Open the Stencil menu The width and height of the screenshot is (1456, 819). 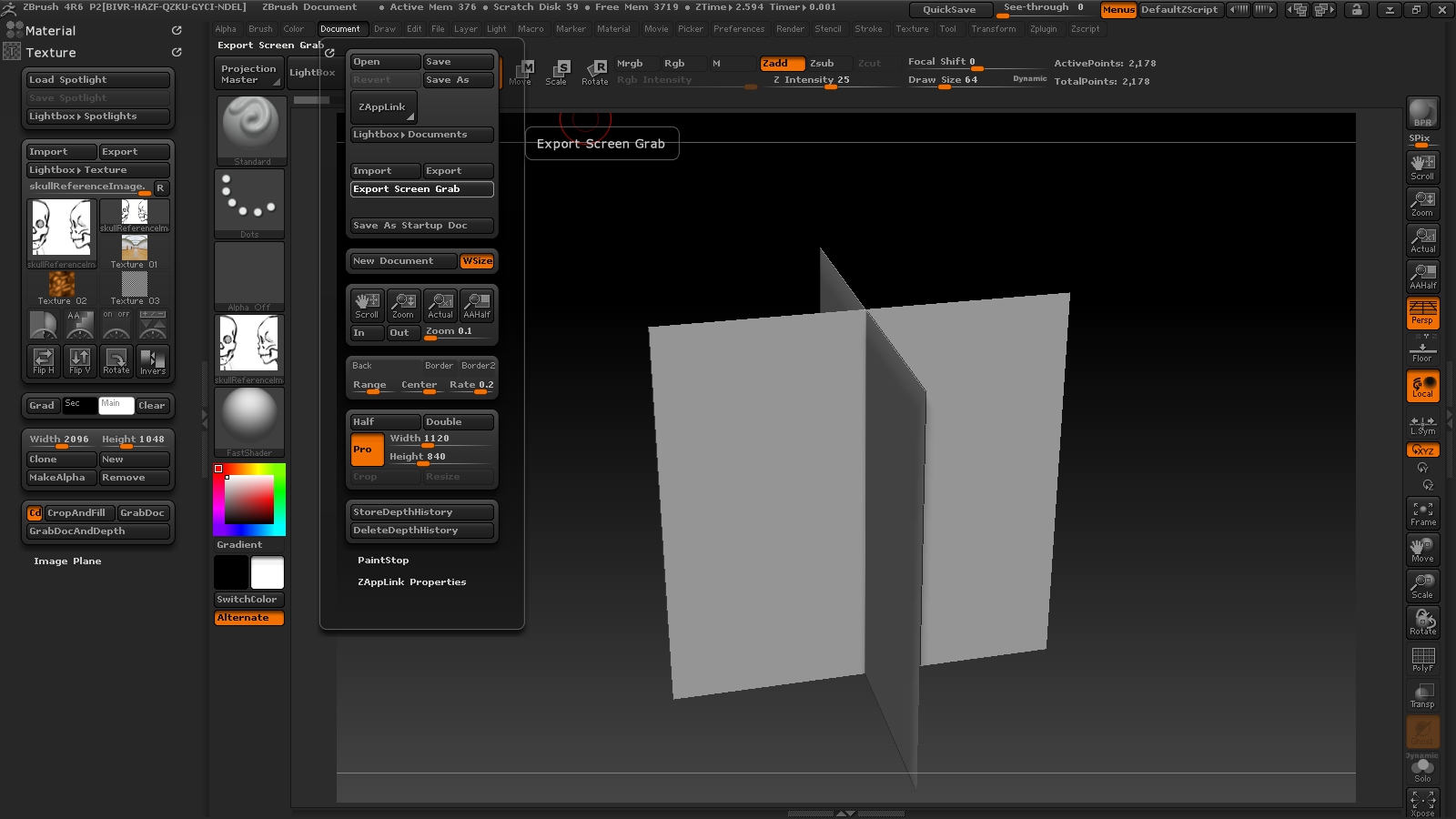pyautogui.click(x=828, y=29)
